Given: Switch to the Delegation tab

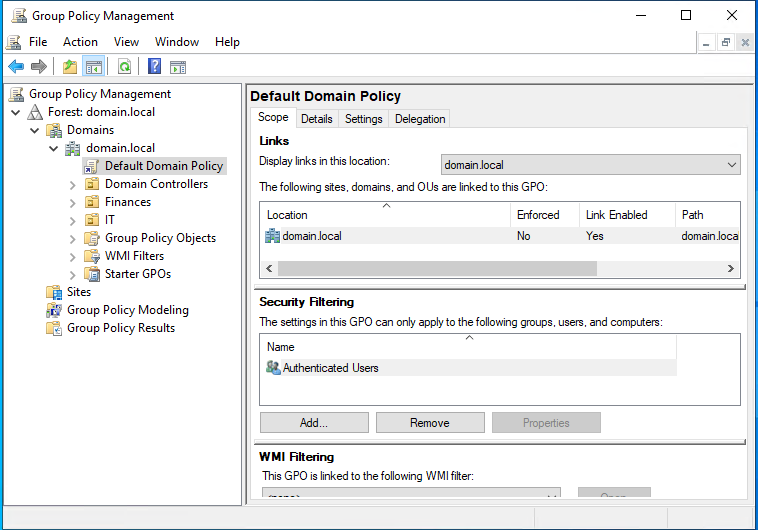Looking at the screenshot, I should pyautogui.click(x=420, y=119).
